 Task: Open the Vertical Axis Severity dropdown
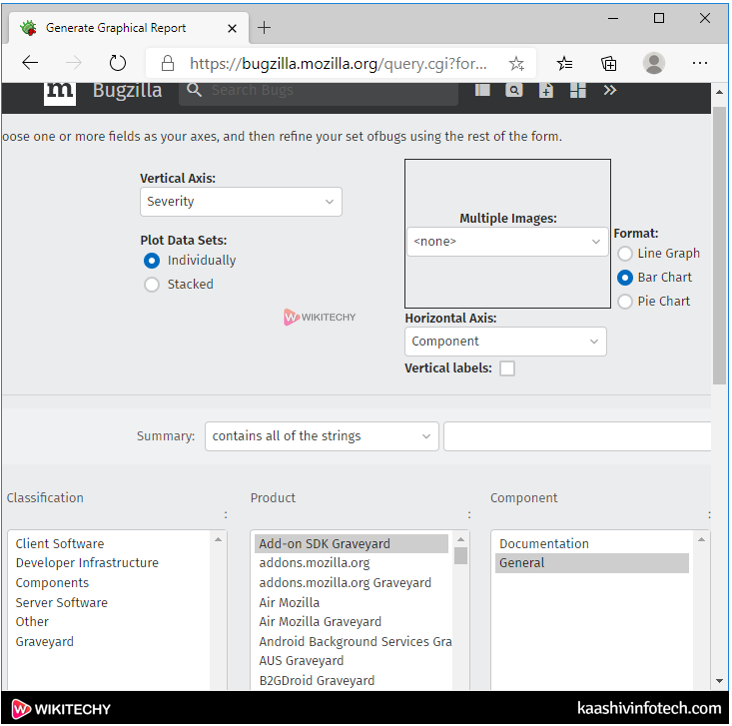(x=240, y=202)
